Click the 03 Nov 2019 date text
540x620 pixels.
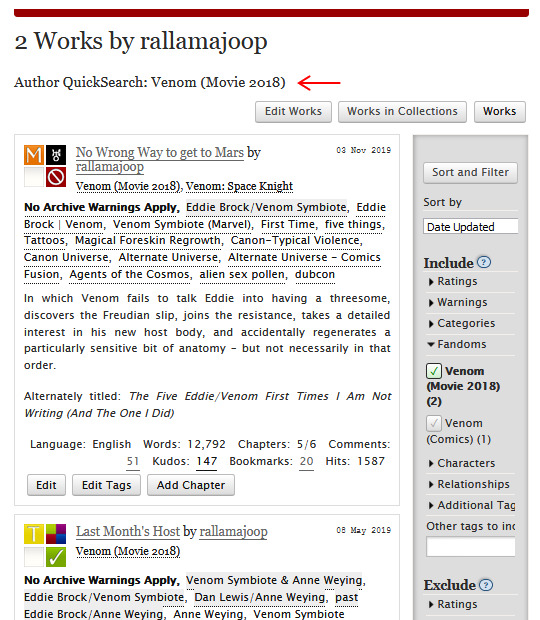point(364,150)
